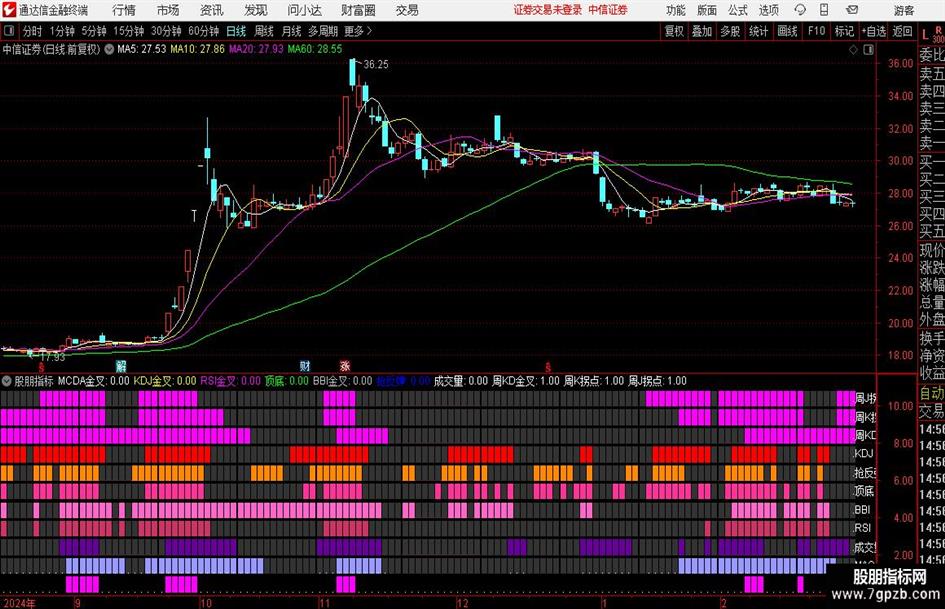Click the MA5: 27.53 value
Viewport: 945px width, 609px height.
(141, 49)
